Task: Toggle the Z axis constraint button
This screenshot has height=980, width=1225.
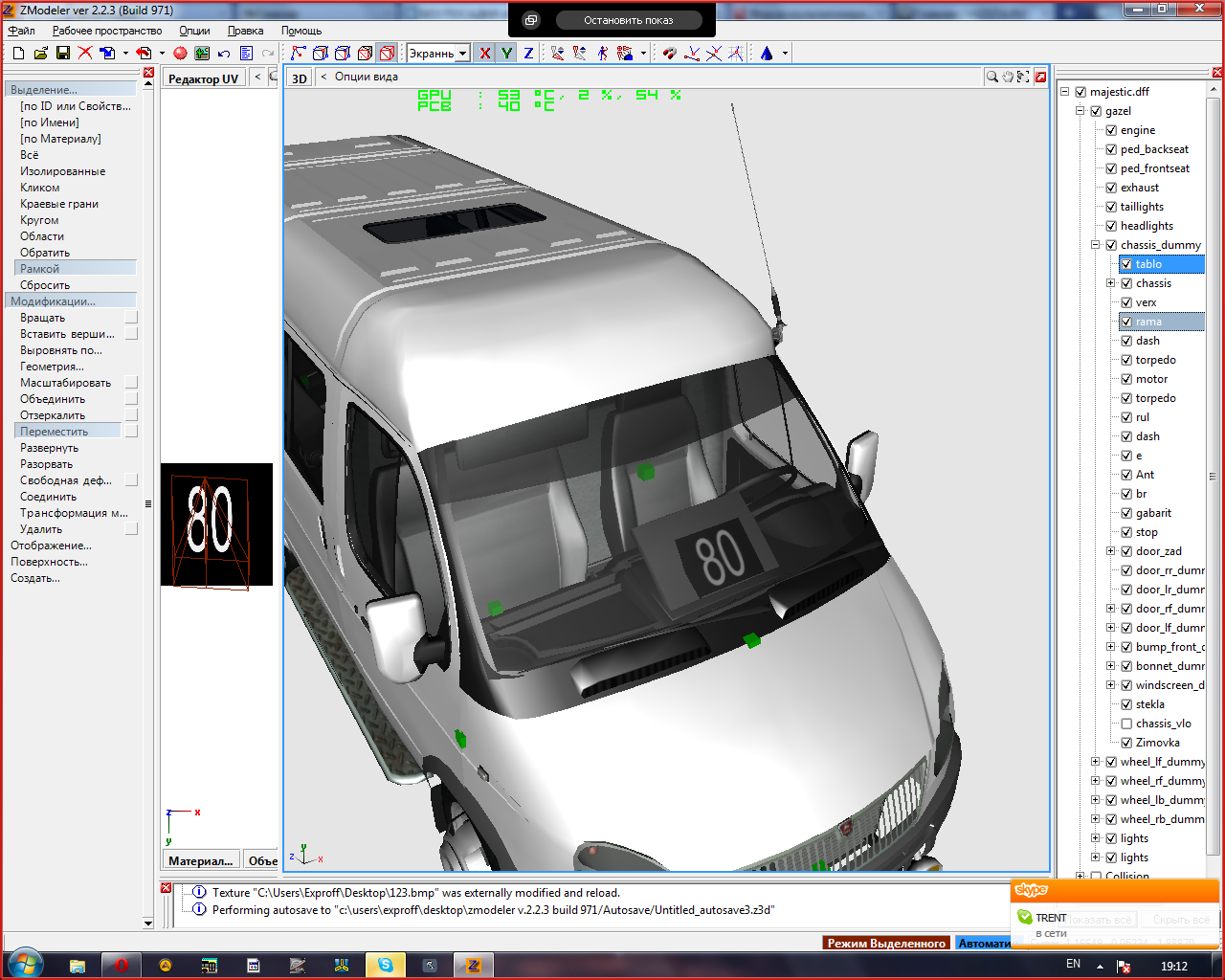Action: point(528,54)
